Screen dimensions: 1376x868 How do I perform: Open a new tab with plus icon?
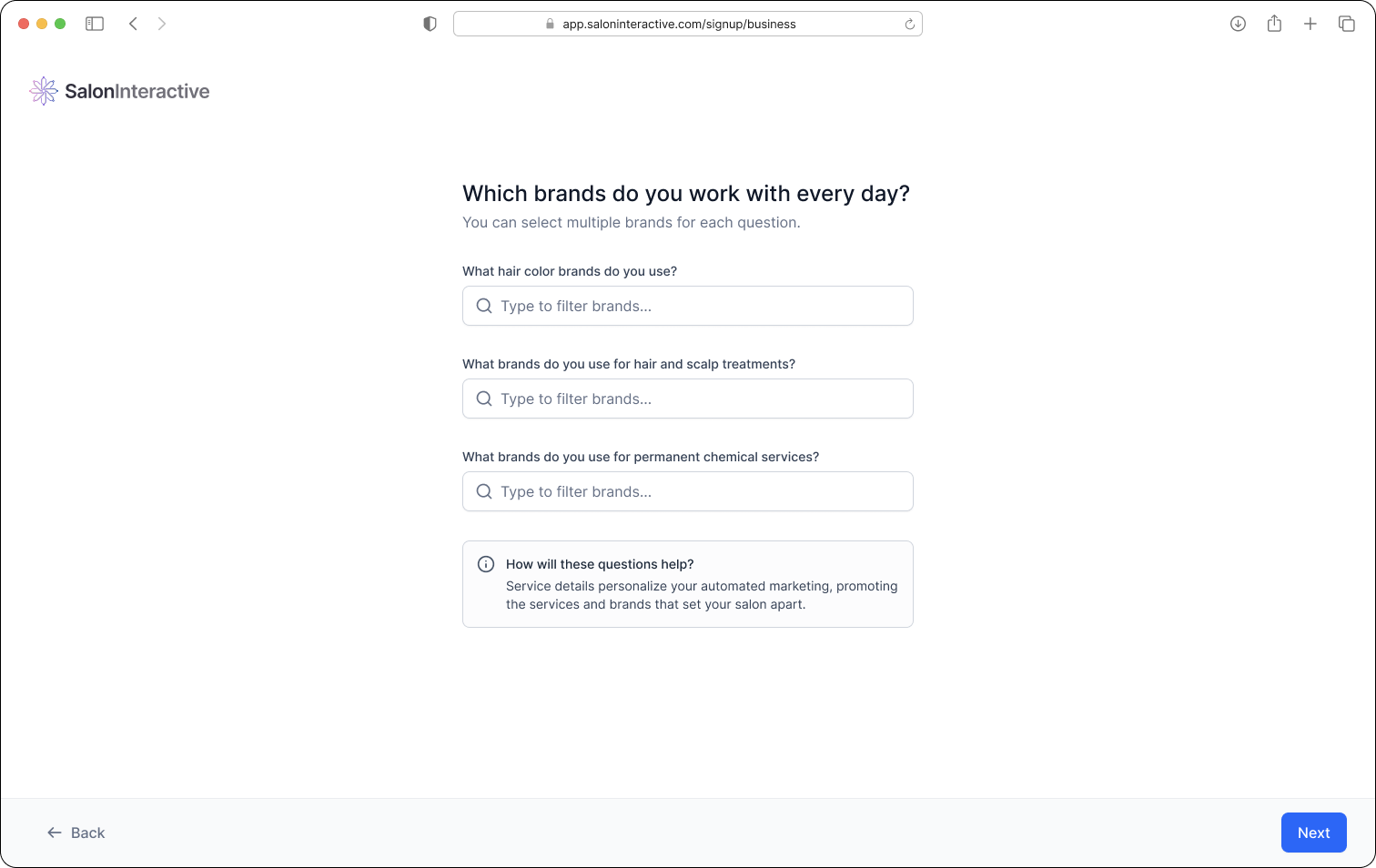(x=1310, y=24)
